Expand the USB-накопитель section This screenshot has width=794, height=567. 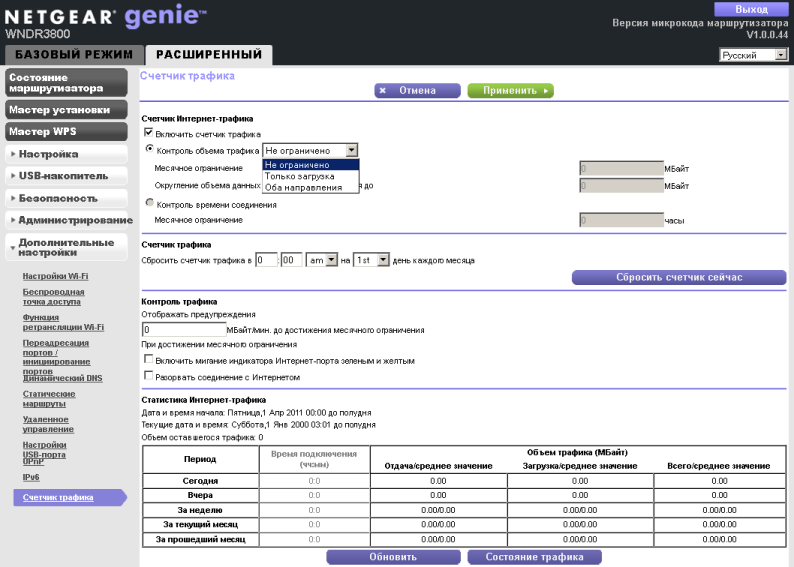(x=66, y=176)
